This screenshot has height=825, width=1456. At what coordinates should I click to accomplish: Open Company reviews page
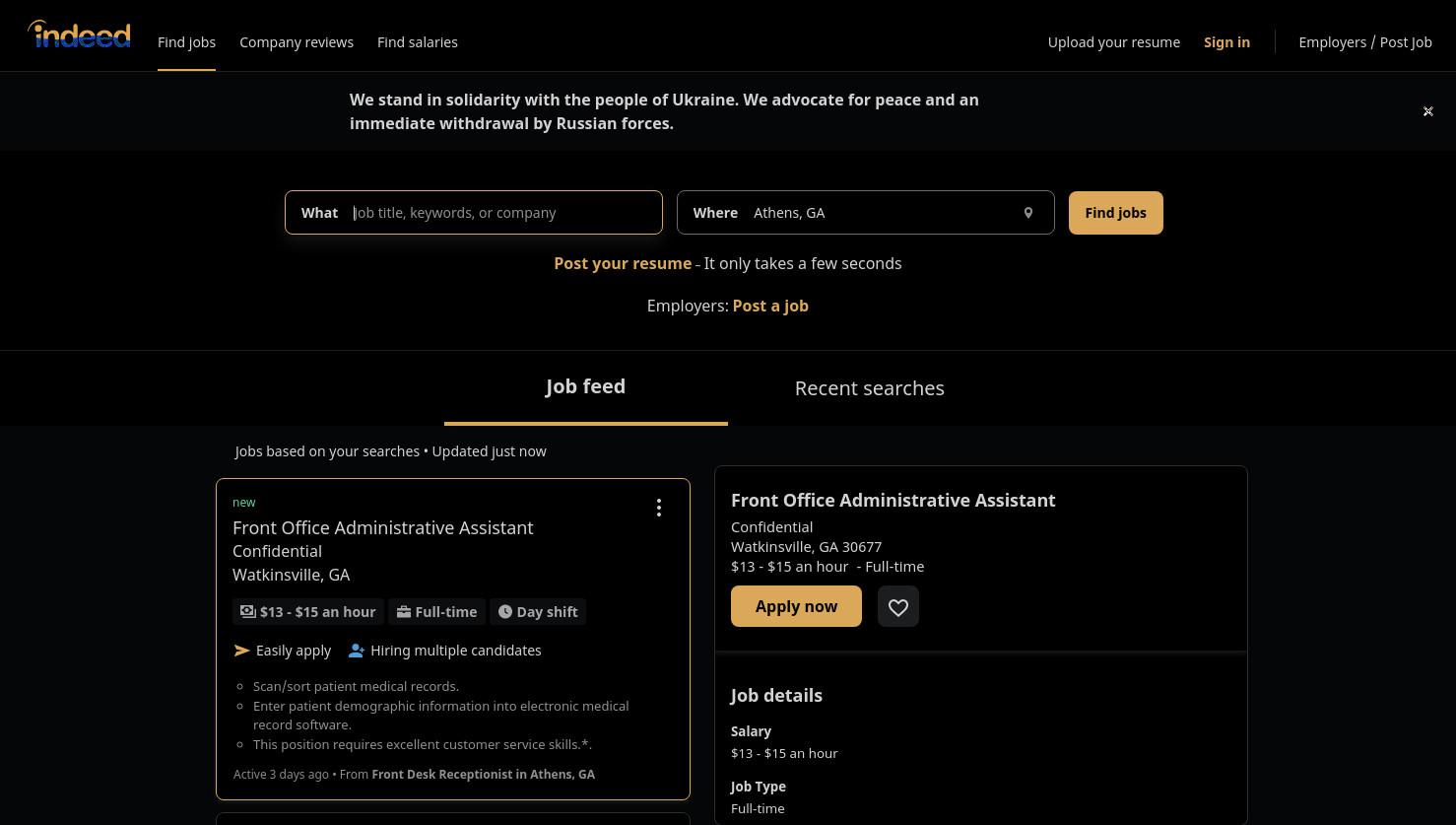[x=297, y=42]
